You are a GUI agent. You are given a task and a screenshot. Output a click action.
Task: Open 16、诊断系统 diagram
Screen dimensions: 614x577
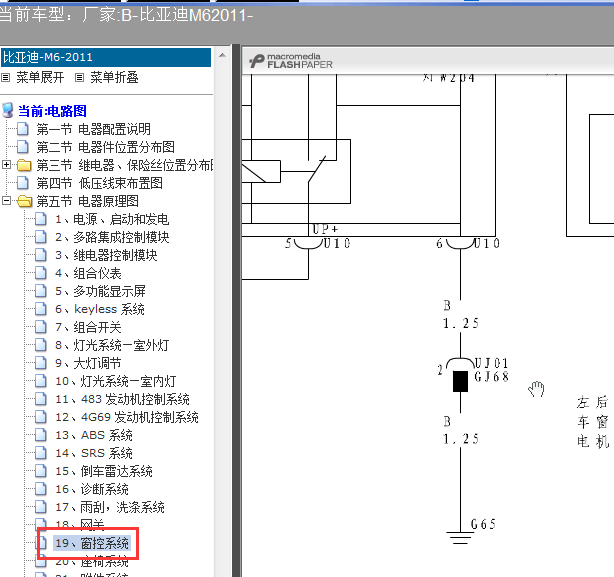pyautogui.click(x=92, y=489)
